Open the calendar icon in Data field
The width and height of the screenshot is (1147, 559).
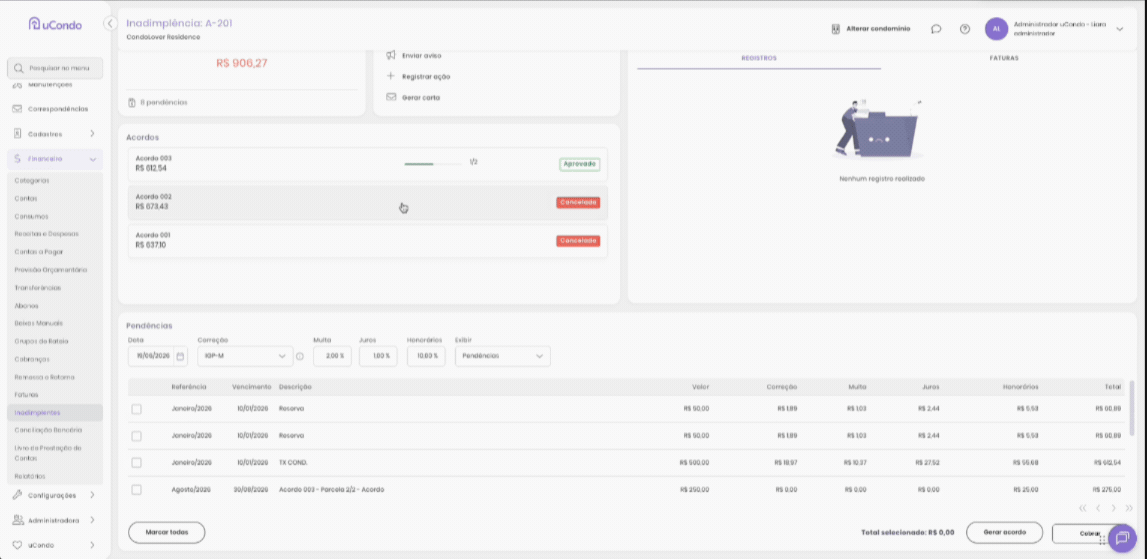[180, 356]
